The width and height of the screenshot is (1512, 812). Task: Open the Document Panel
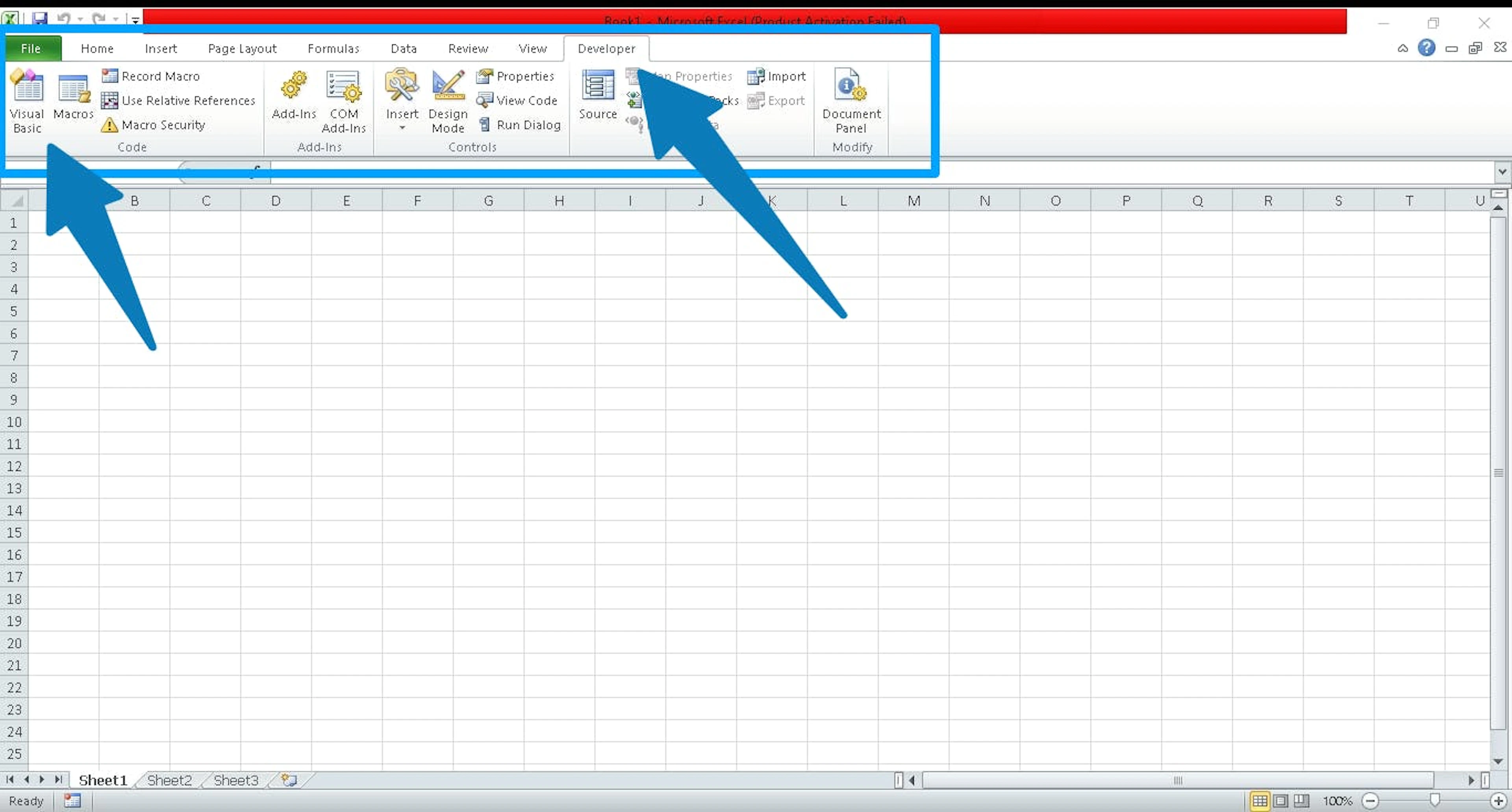tap(851, 101)
